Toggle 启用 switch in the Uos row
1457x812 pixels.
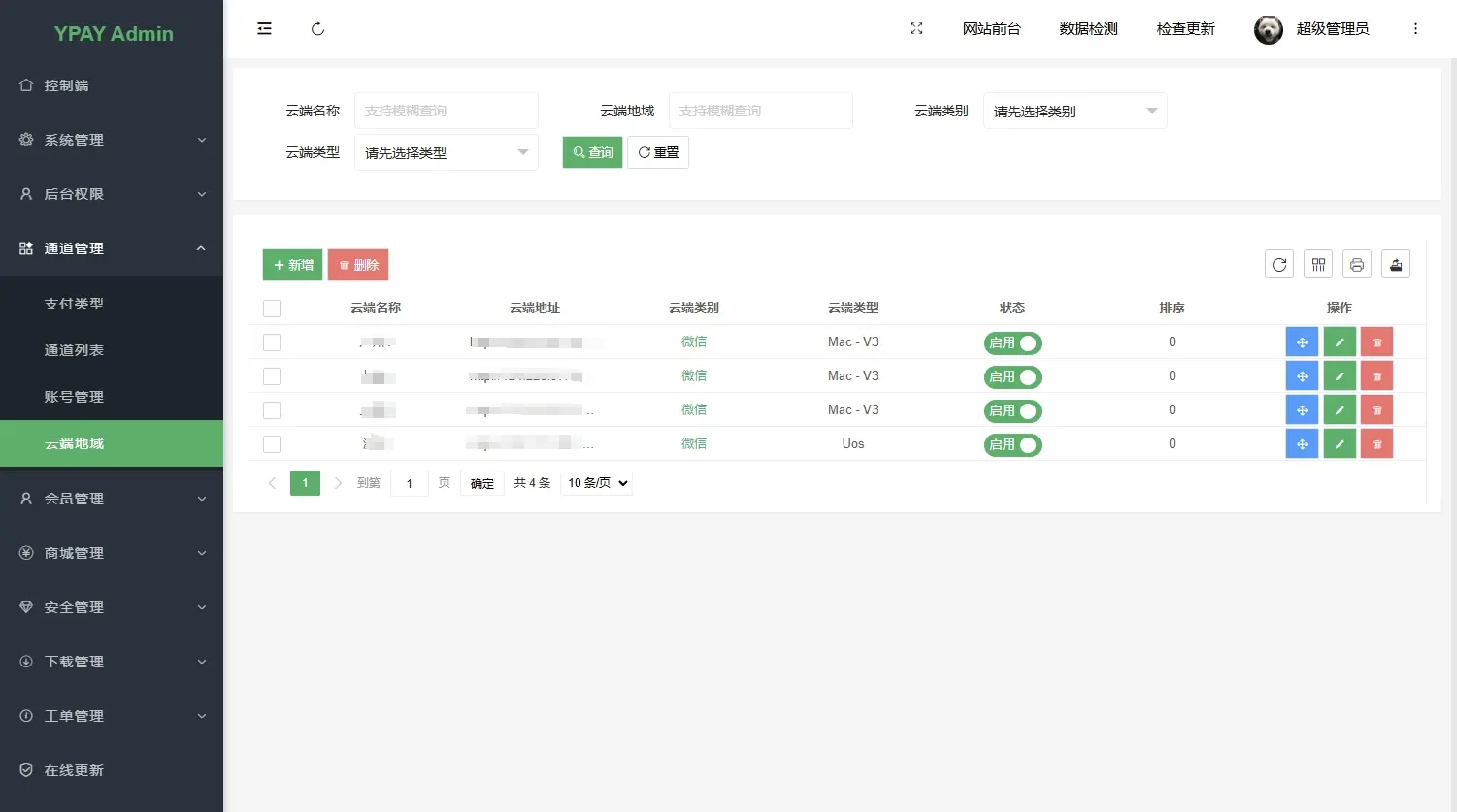pyautogui.click(x=1012, y=444)
